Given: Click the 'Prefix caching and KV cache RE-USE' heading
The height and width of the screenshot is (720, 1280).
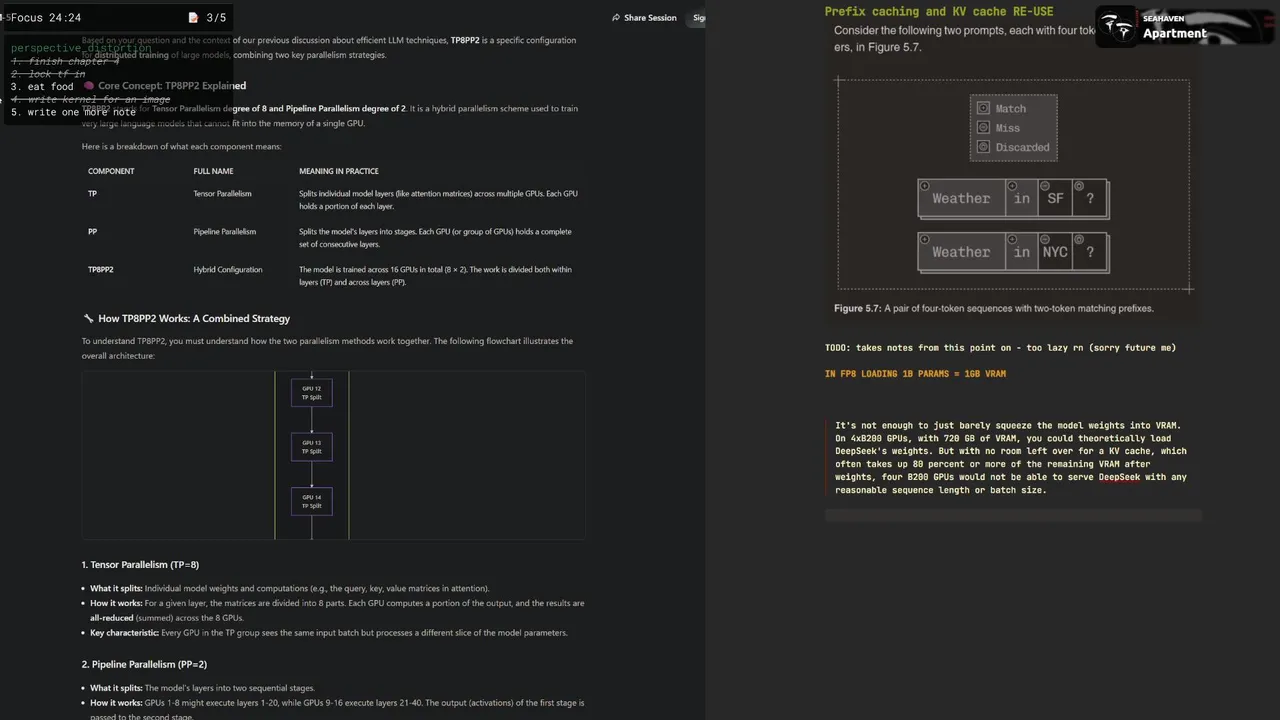Looking at the screenshot, I should pos(939,11).
